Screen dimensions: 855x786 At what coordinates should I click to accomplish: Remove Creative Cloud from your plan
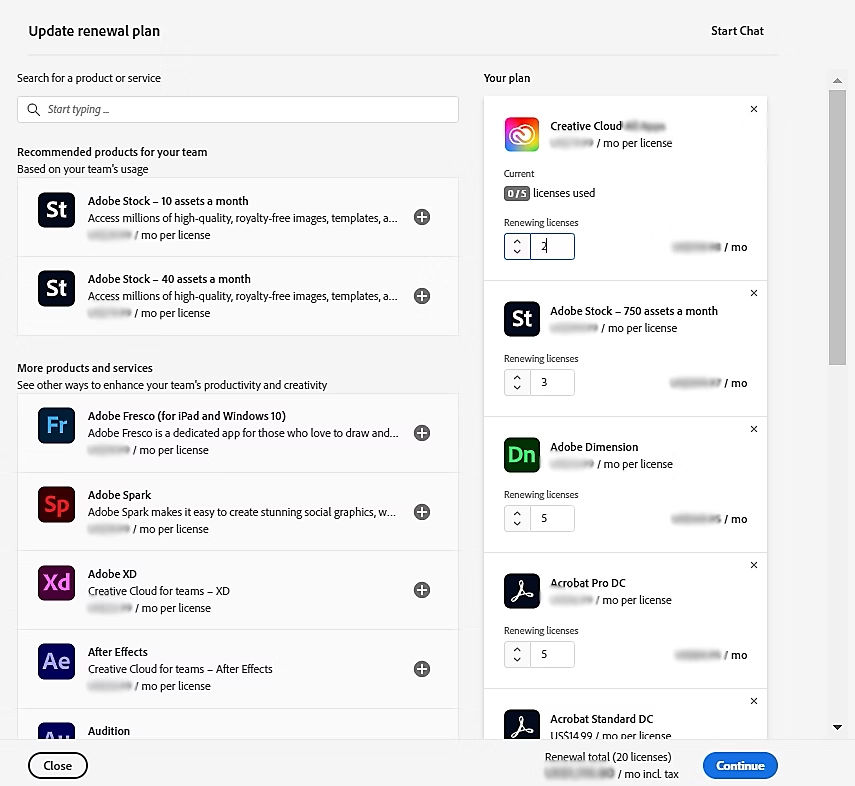click(x=754, y=109)
